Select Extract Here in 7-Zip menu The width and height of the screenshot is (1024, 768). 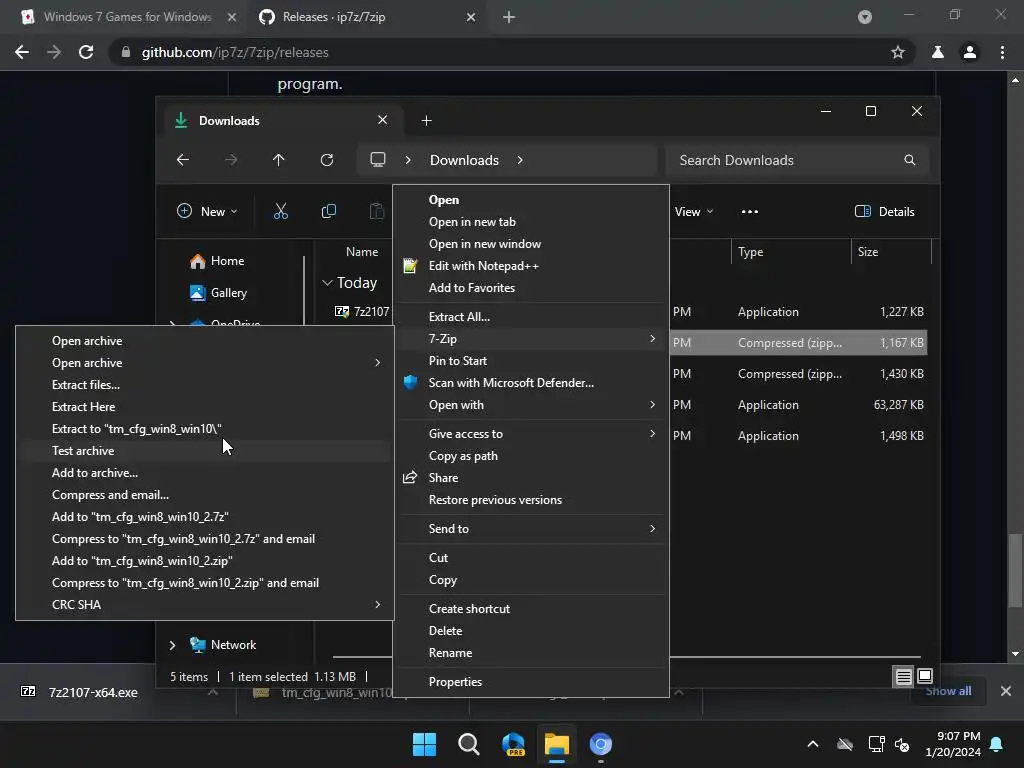(x=84, y=407)
